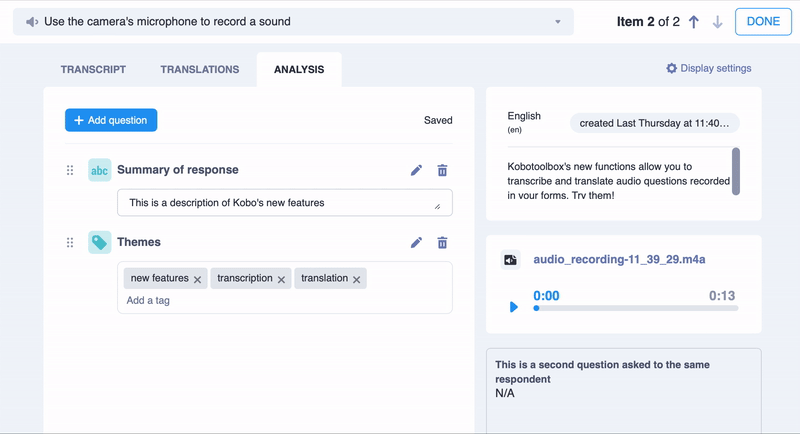Remove the "transcription" tag
Screen dimensions: 800x434
(x=281, y=279)
